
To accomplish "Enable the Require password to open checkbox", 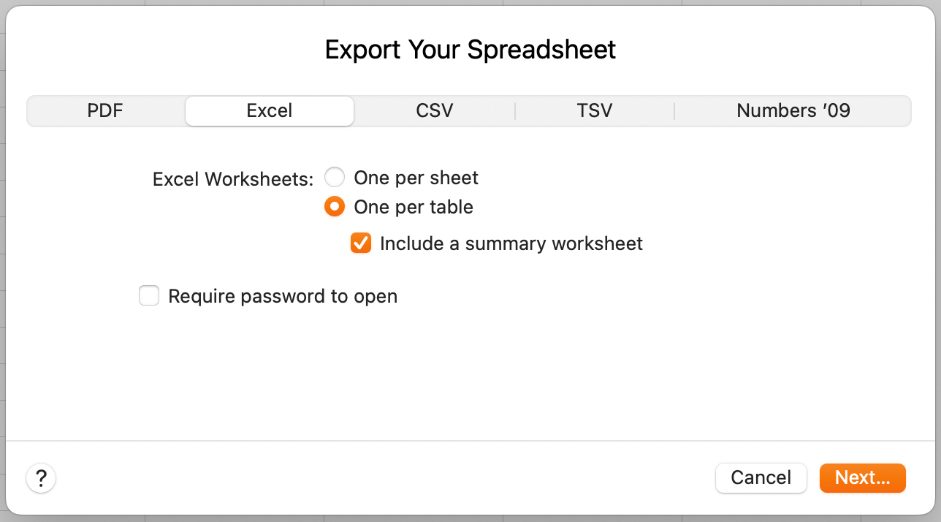I will click(x=149, y=296).
